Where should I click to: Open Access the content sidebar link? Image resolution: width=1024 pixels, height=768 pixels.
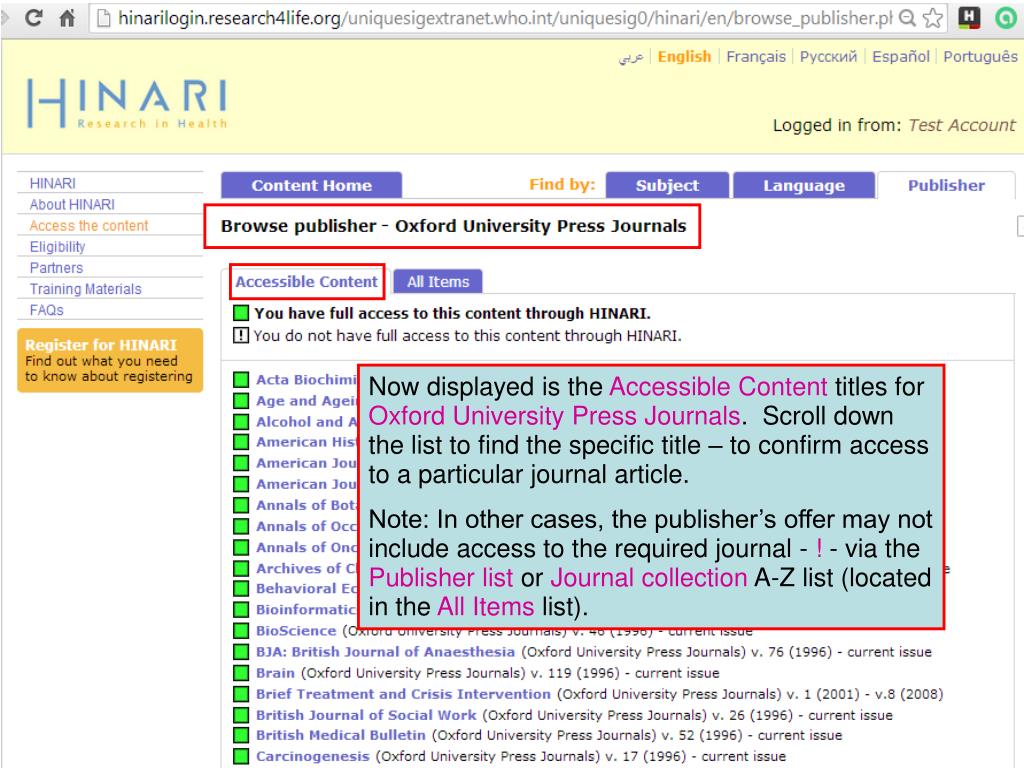89,225
